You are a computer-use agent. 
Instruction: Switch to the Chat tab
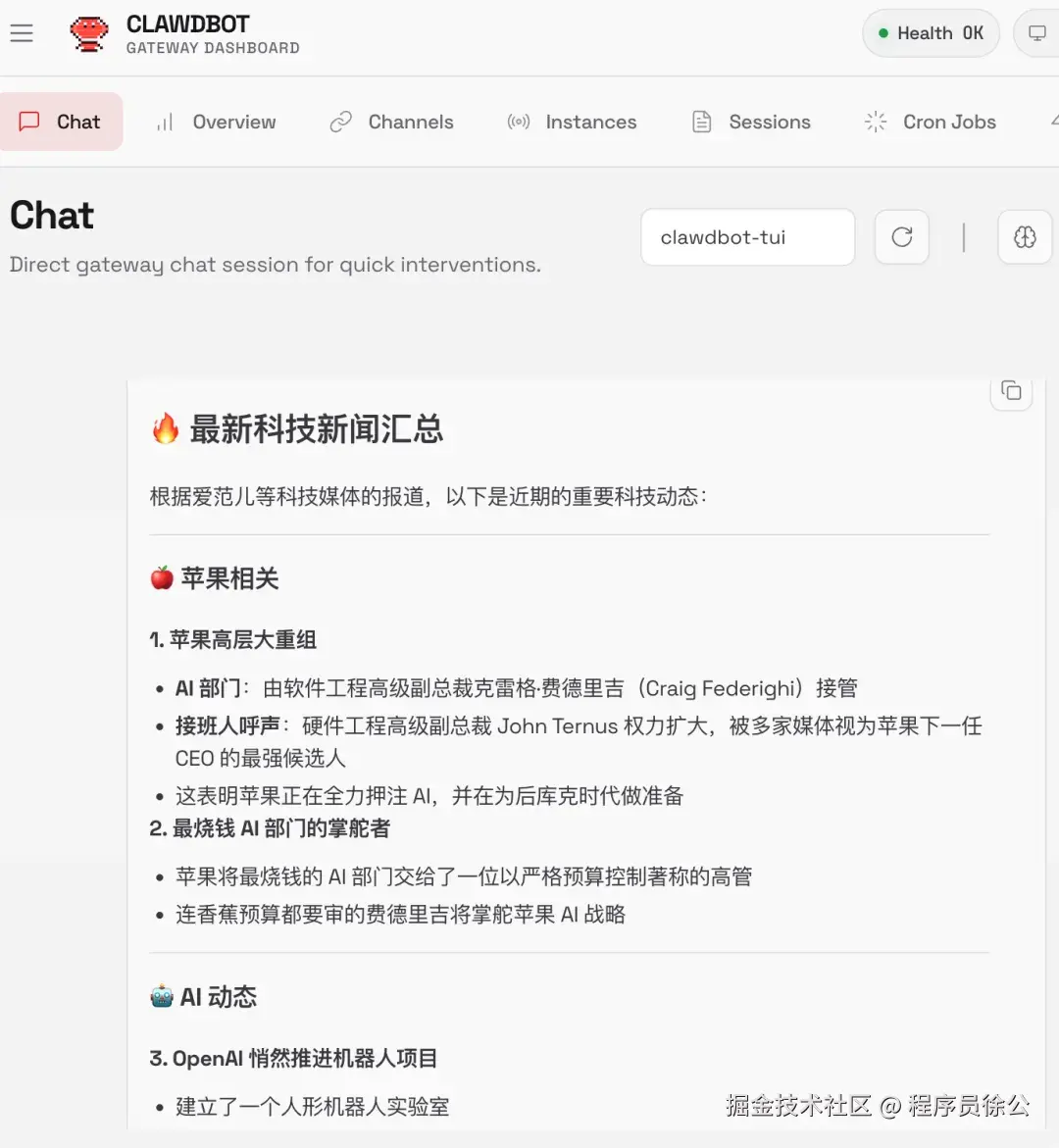point(61,122)
